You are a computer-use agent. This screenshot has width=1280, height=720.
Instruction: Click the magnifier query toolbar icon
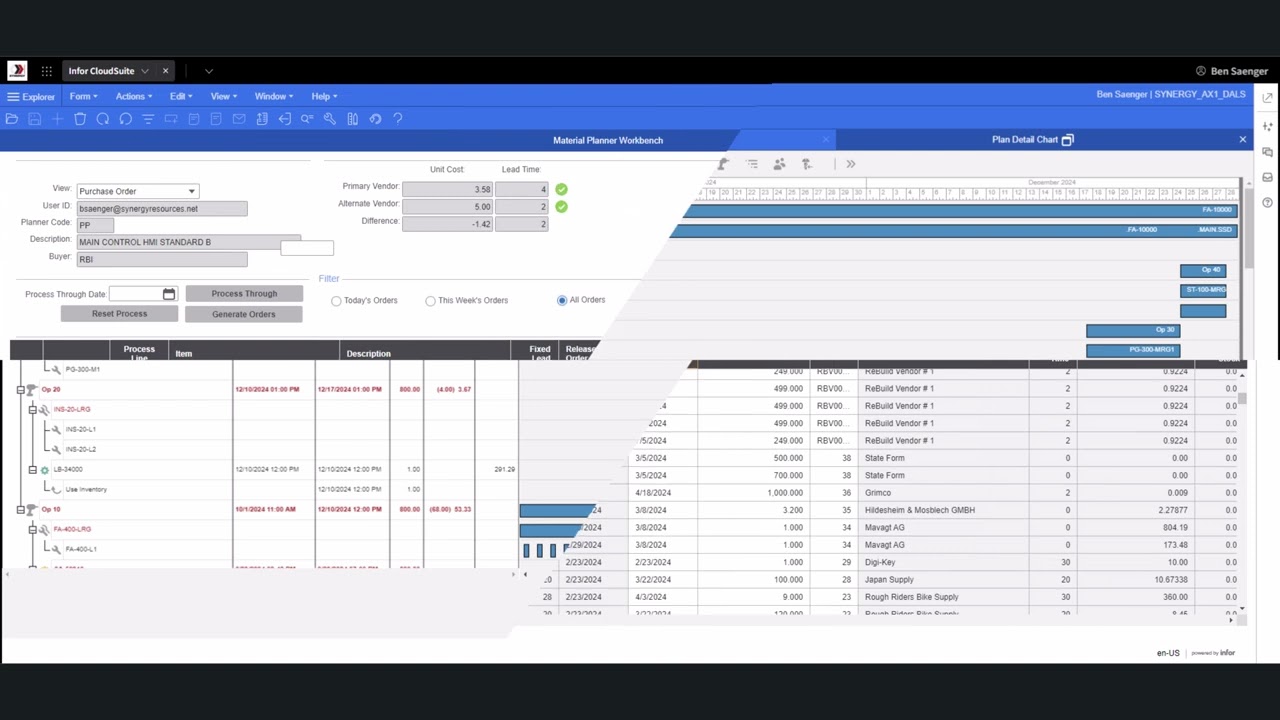click(307, 119)
